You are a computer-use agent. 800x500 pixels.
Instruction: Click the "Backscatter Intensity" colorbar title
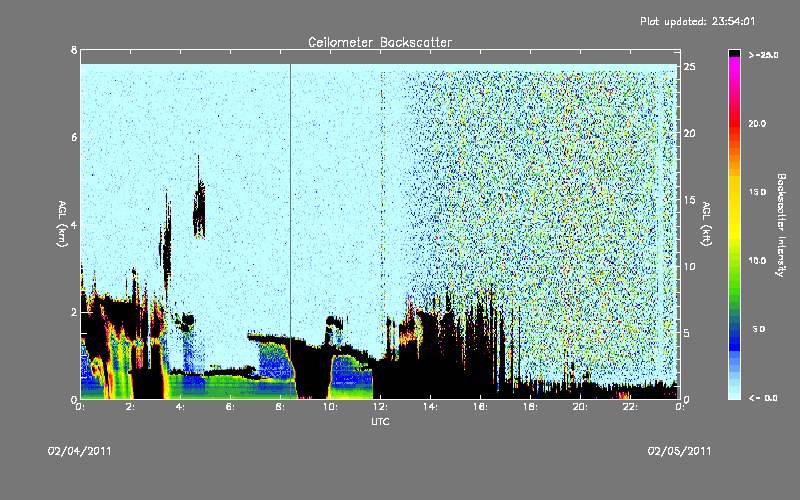[781, 225]
